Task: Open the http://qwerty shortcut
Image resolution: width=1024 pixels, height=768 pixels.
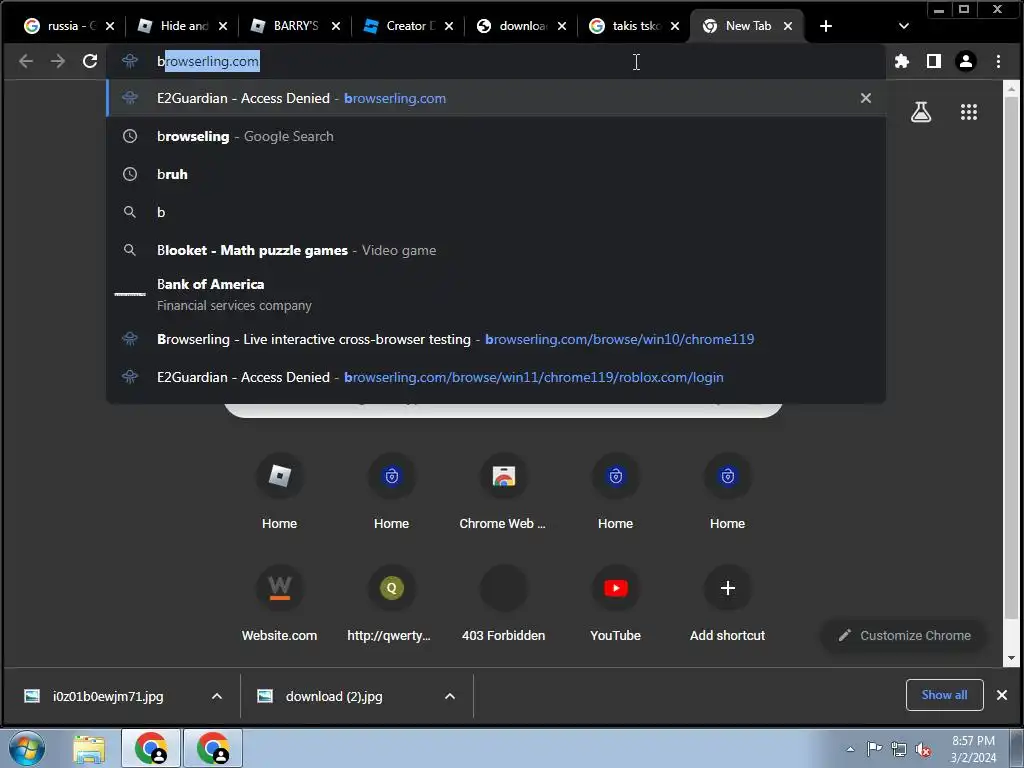Action: click(x=391, y=604)
